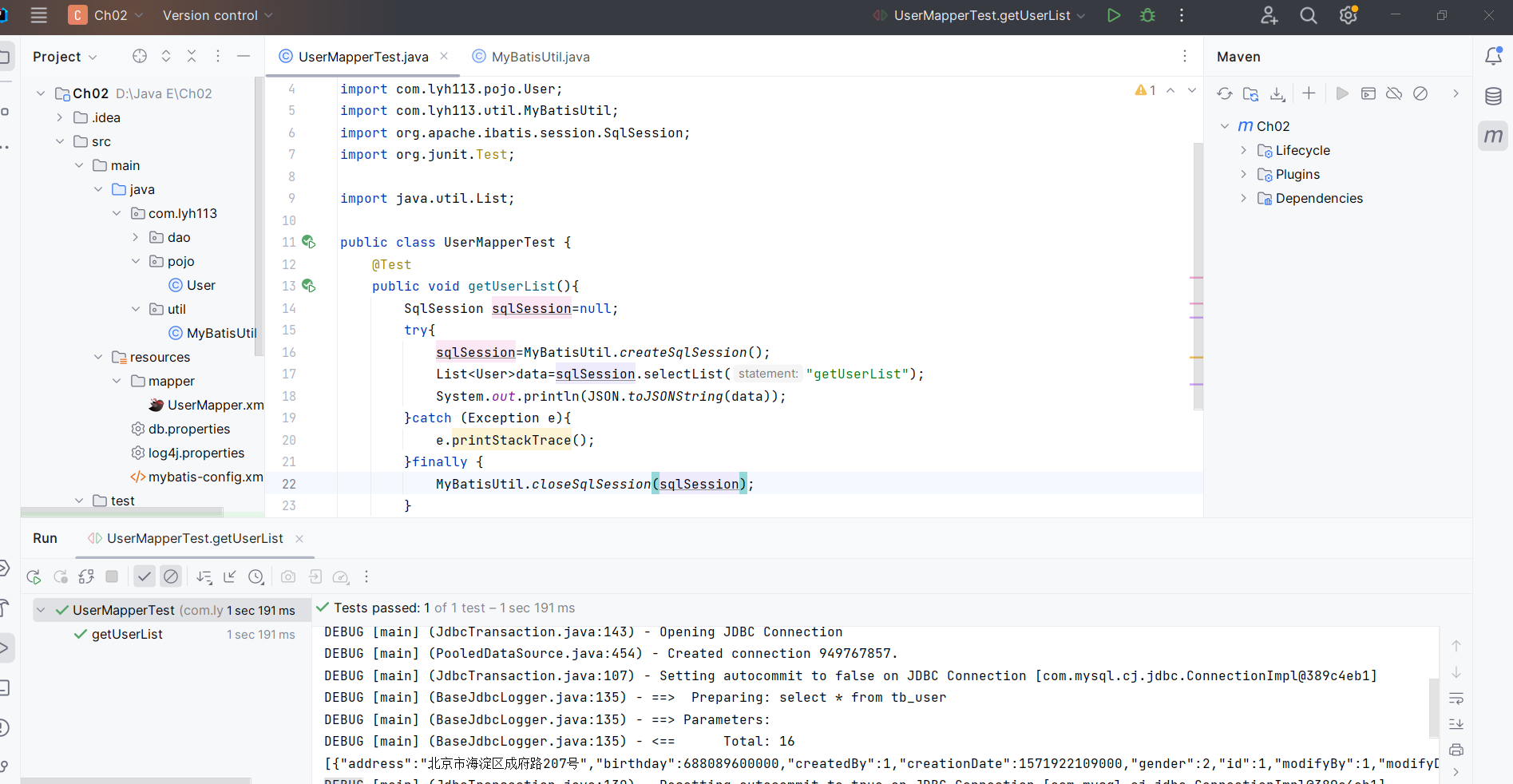Open UserMapper.xml in mapper folder
1513x784 pixels.
coord(206,405)
